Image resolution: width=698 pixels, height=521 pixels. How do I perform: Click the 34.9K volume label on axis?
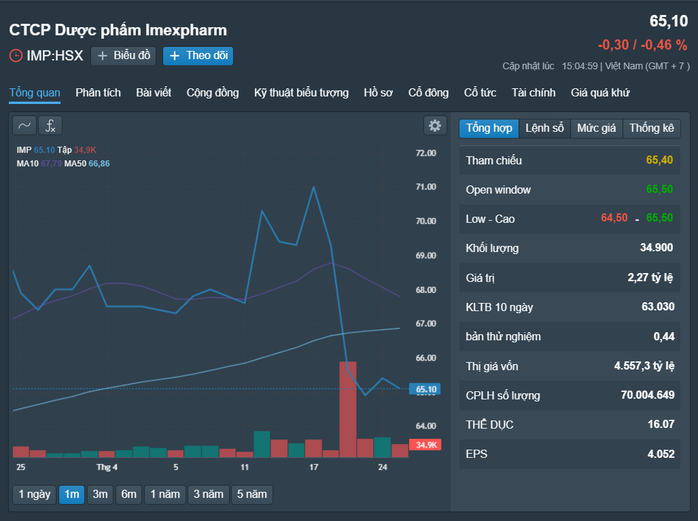(x=425, y=445)
